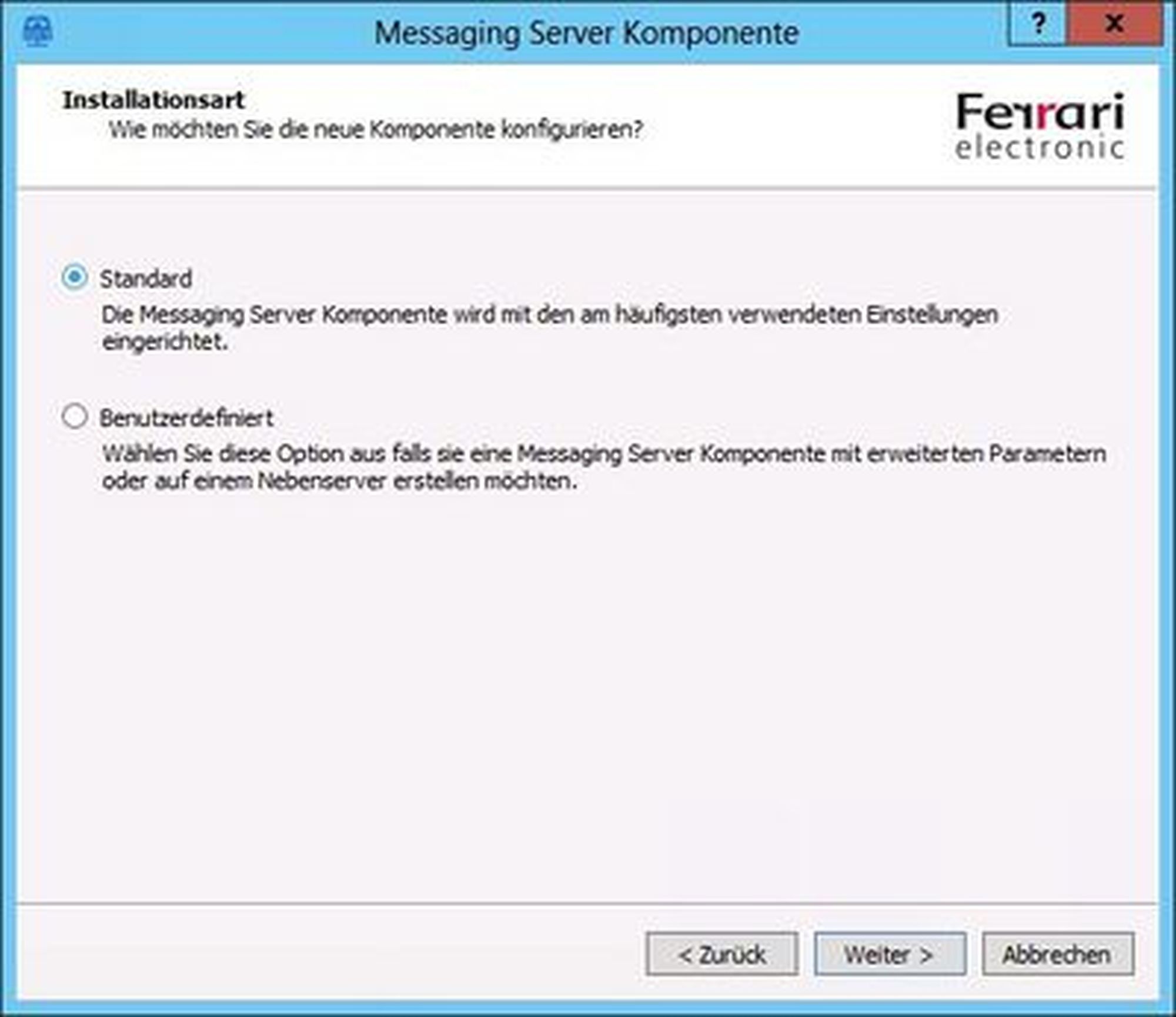Click the word 'electronic' under the logo
Screen dimensions: 1176x1017
point(1040,148)
